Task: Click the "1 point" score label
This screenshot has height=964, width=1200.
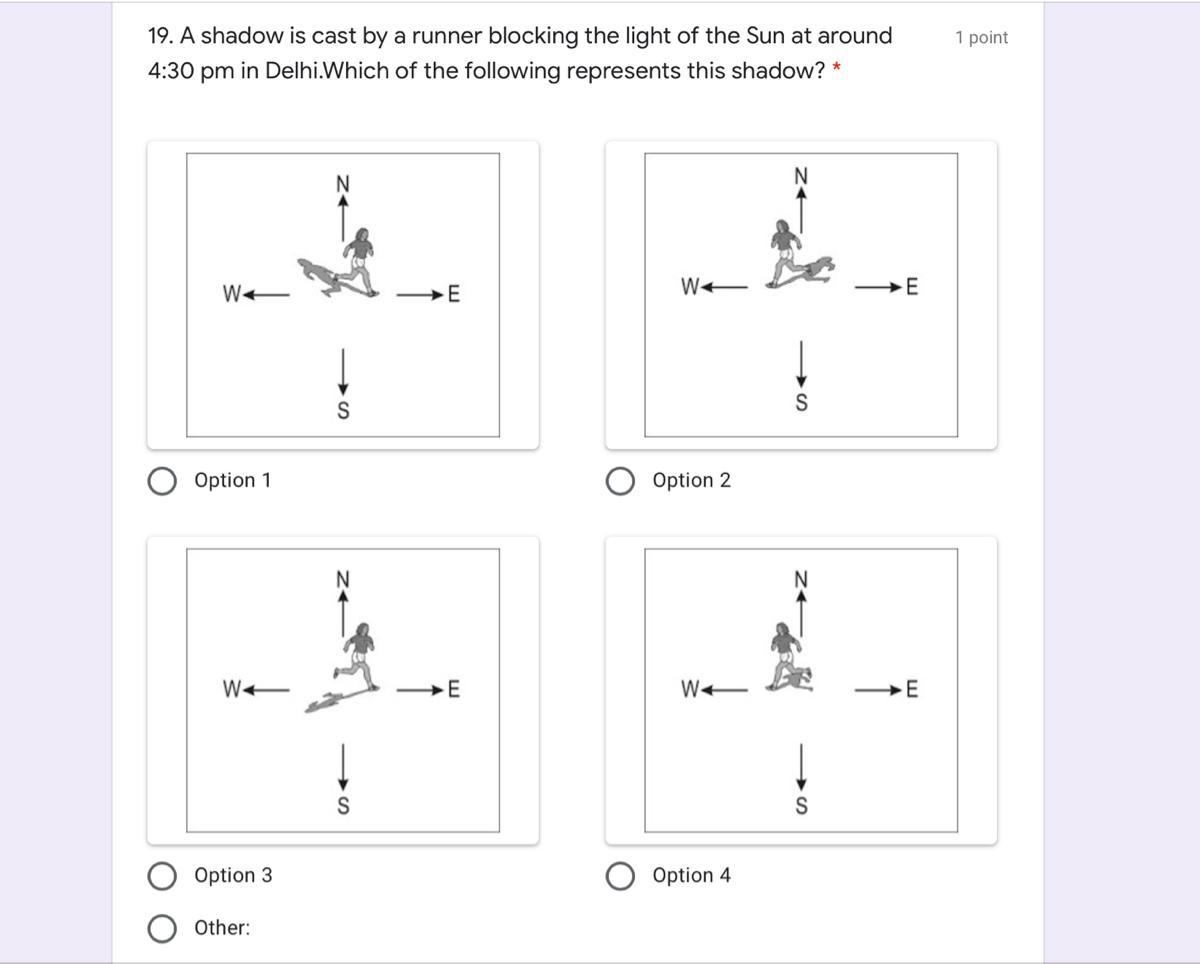Action: (981, 38)
